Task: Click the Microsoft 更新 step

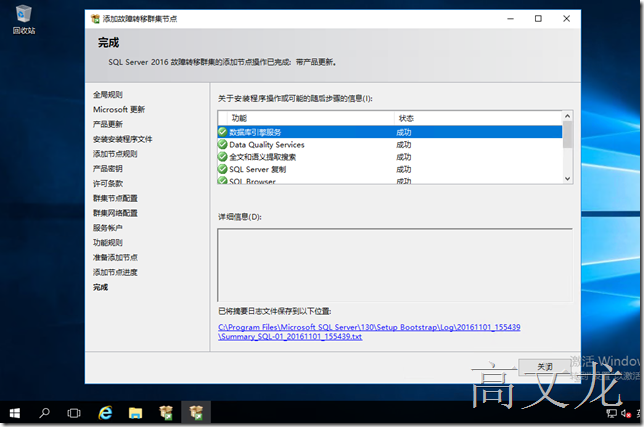Action: 119,109
